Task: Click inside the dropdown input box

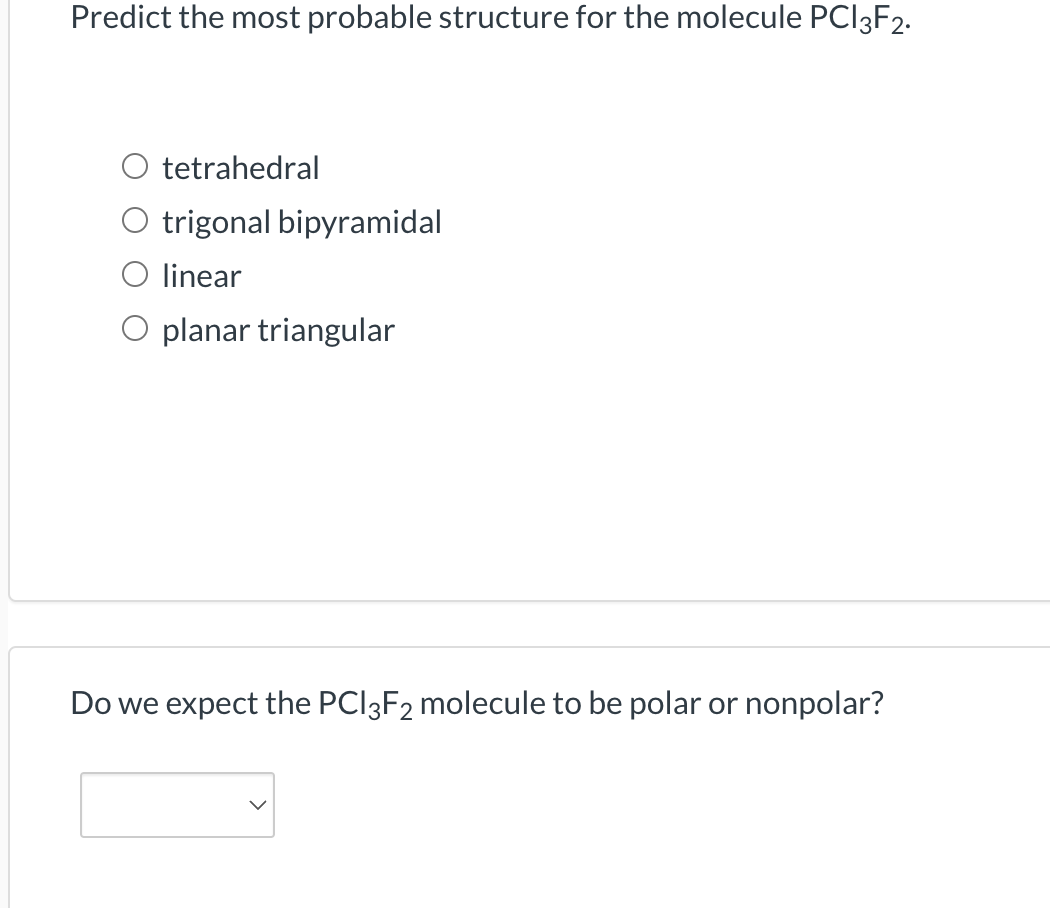Action: [160, 805]
